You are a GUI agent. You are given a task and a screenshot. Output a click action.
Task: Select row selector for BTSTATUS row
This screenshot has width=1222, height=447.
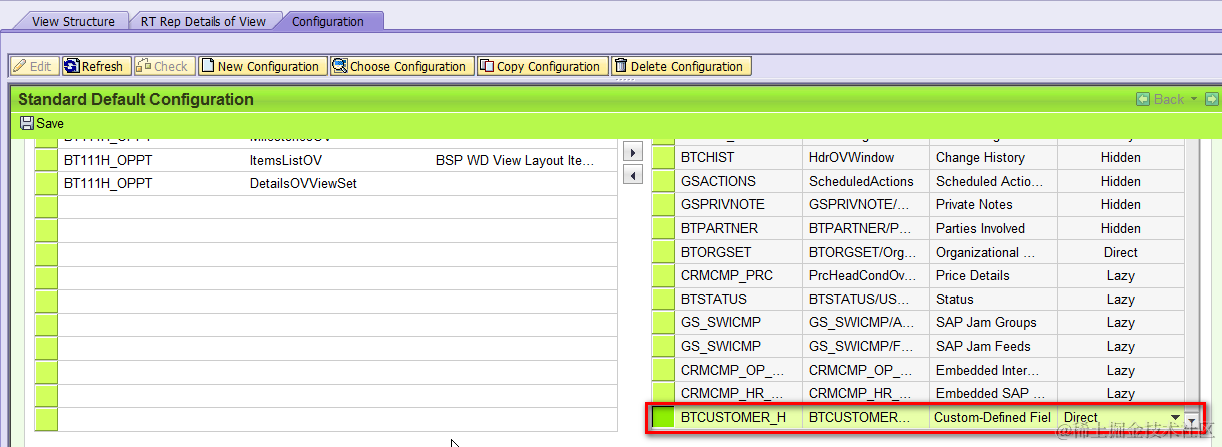click(x=663, y=299)
